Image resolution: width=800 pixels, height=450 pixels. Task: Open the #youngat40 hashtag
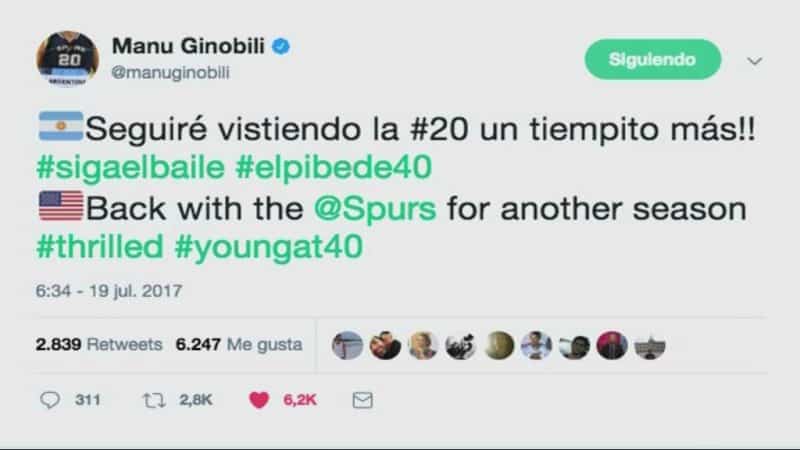[x=268, y=248]
